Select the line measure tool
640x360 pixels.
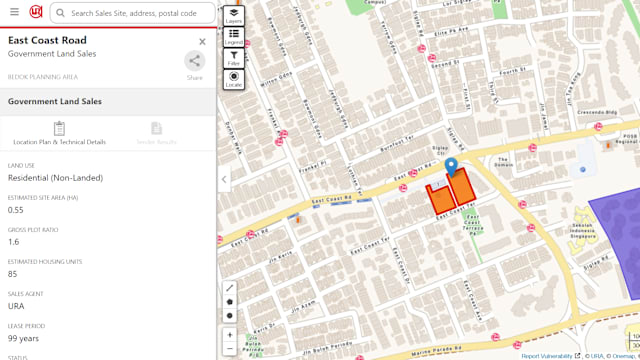click(x=229, y=288)
